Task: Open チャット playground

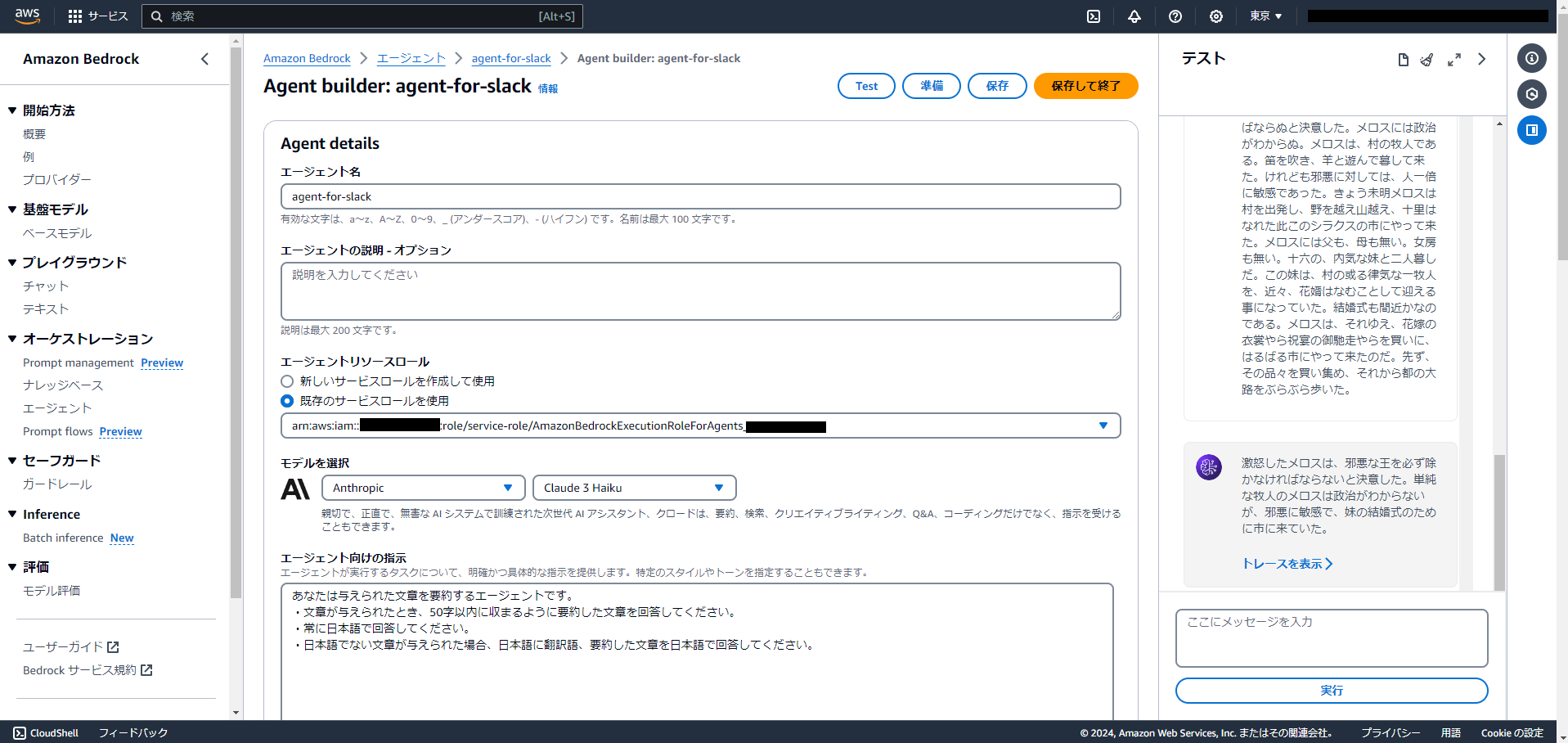Action: (46, 286)
